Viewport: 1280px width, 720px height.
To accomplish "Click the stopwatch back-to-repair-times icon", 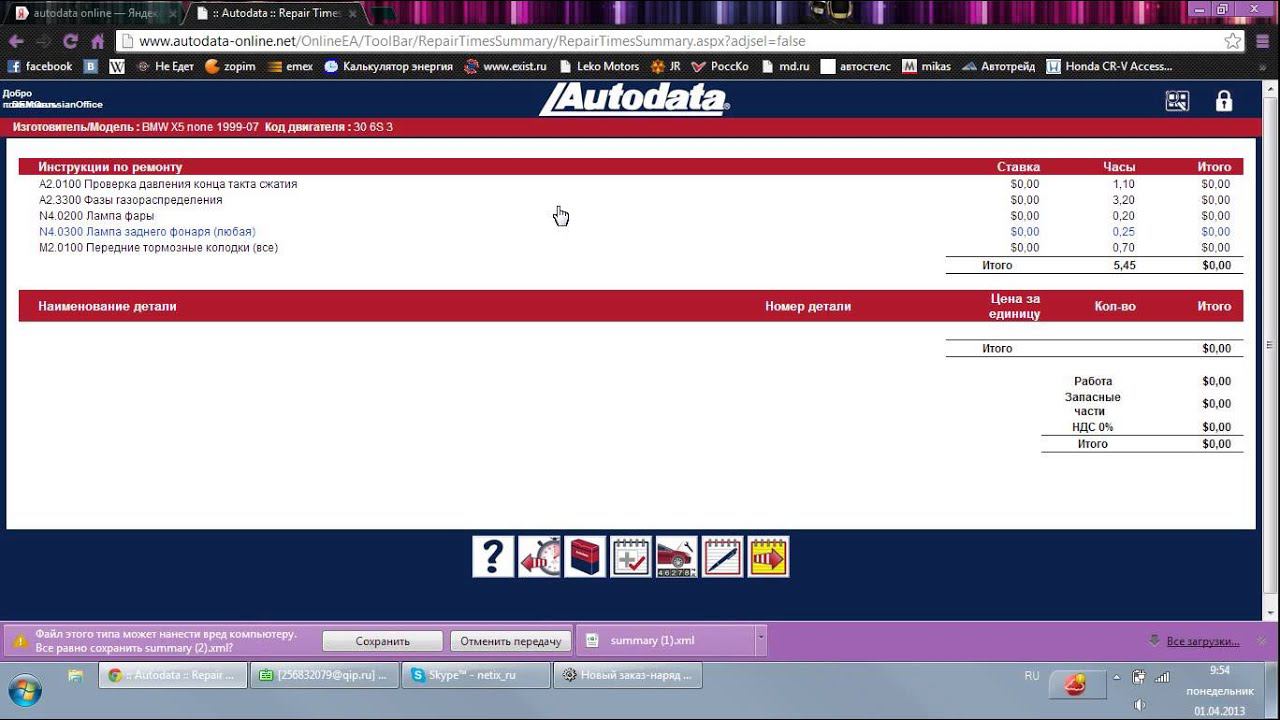I will [x=539, y=557].
